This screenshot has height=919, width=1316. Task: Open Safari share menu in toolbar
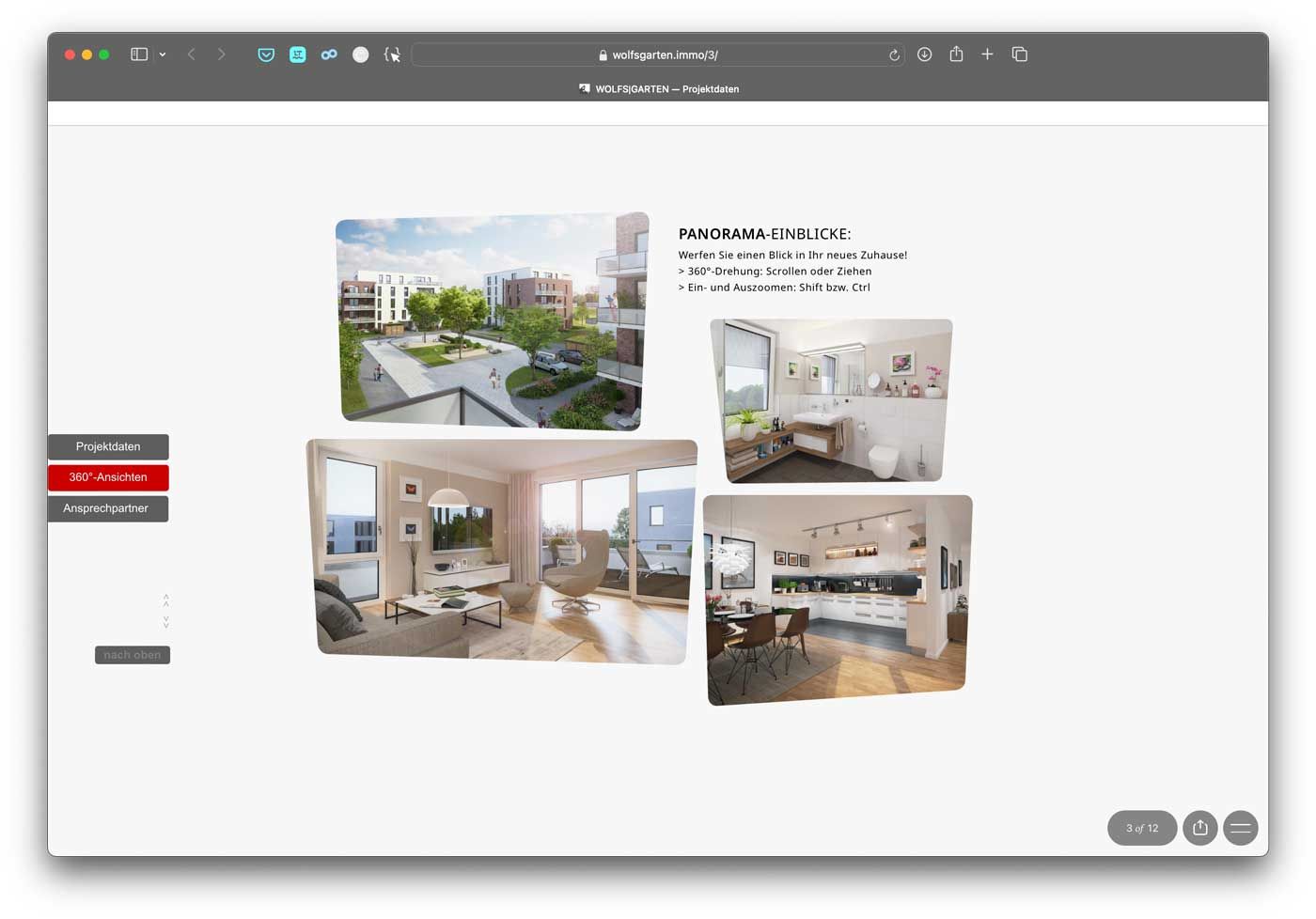(x=956, y=55)
